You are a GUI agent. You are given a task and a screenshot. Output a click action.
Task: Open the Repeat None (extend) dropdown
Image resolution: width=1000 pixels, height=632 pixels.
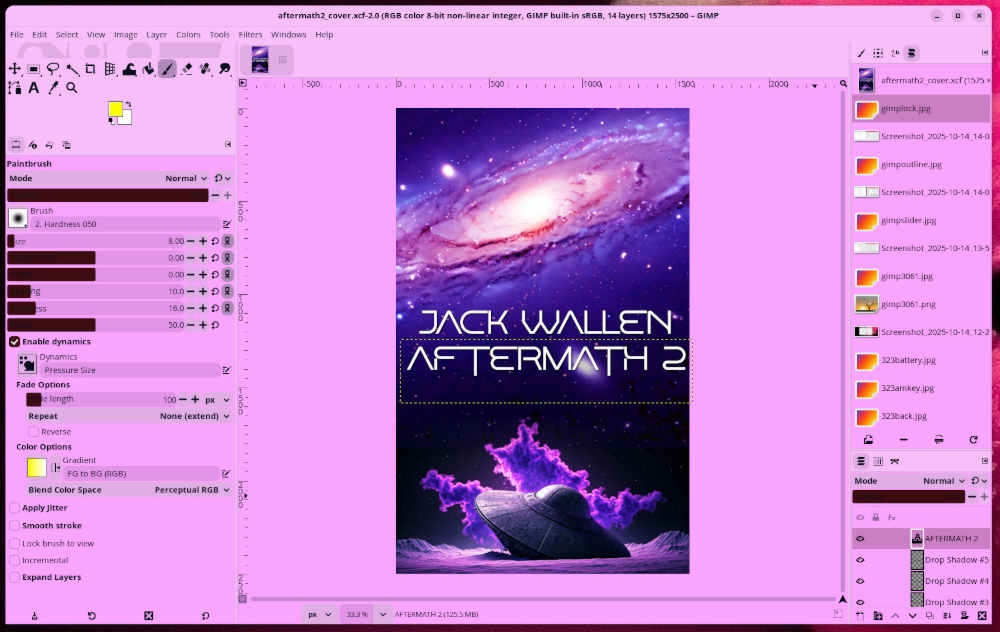(x=194, y=416)
